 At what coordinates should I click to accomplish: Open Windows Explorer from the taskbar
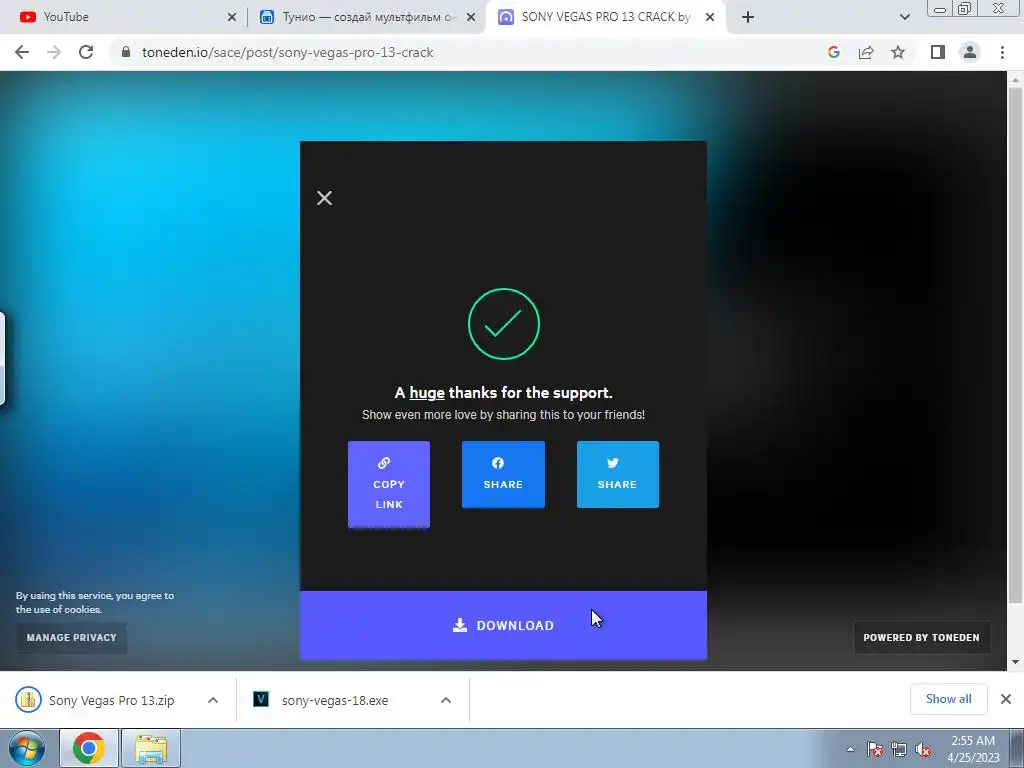tap(151, 748)
